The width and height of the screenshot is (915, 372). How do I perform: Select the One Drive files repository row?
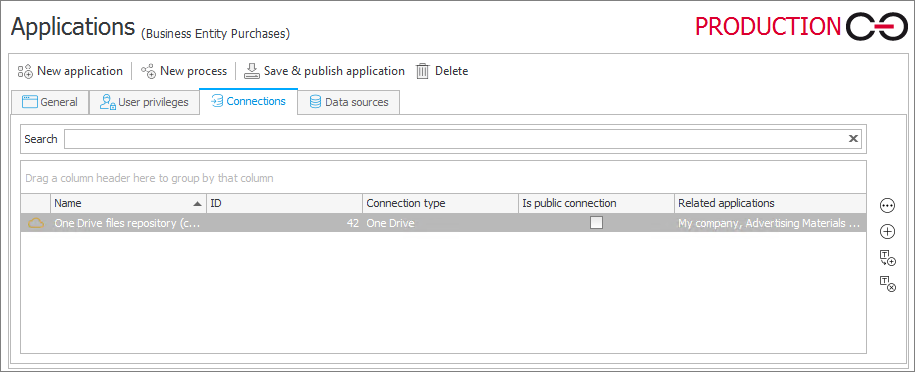(x=443, y=222)
